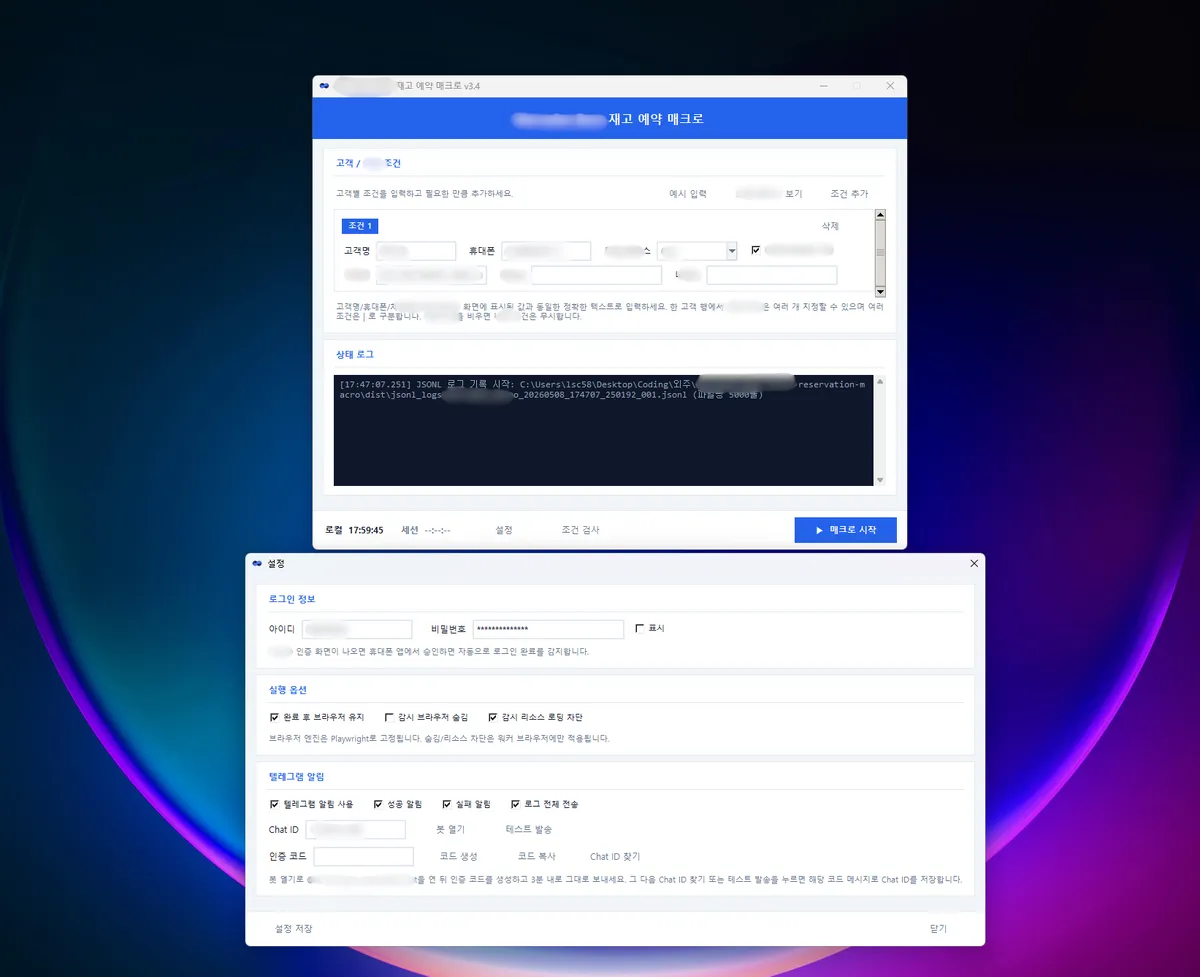Click the 로그인 정보 section heading
Viewport: 1200px width, 977px height.
click(x=292, y=599)
